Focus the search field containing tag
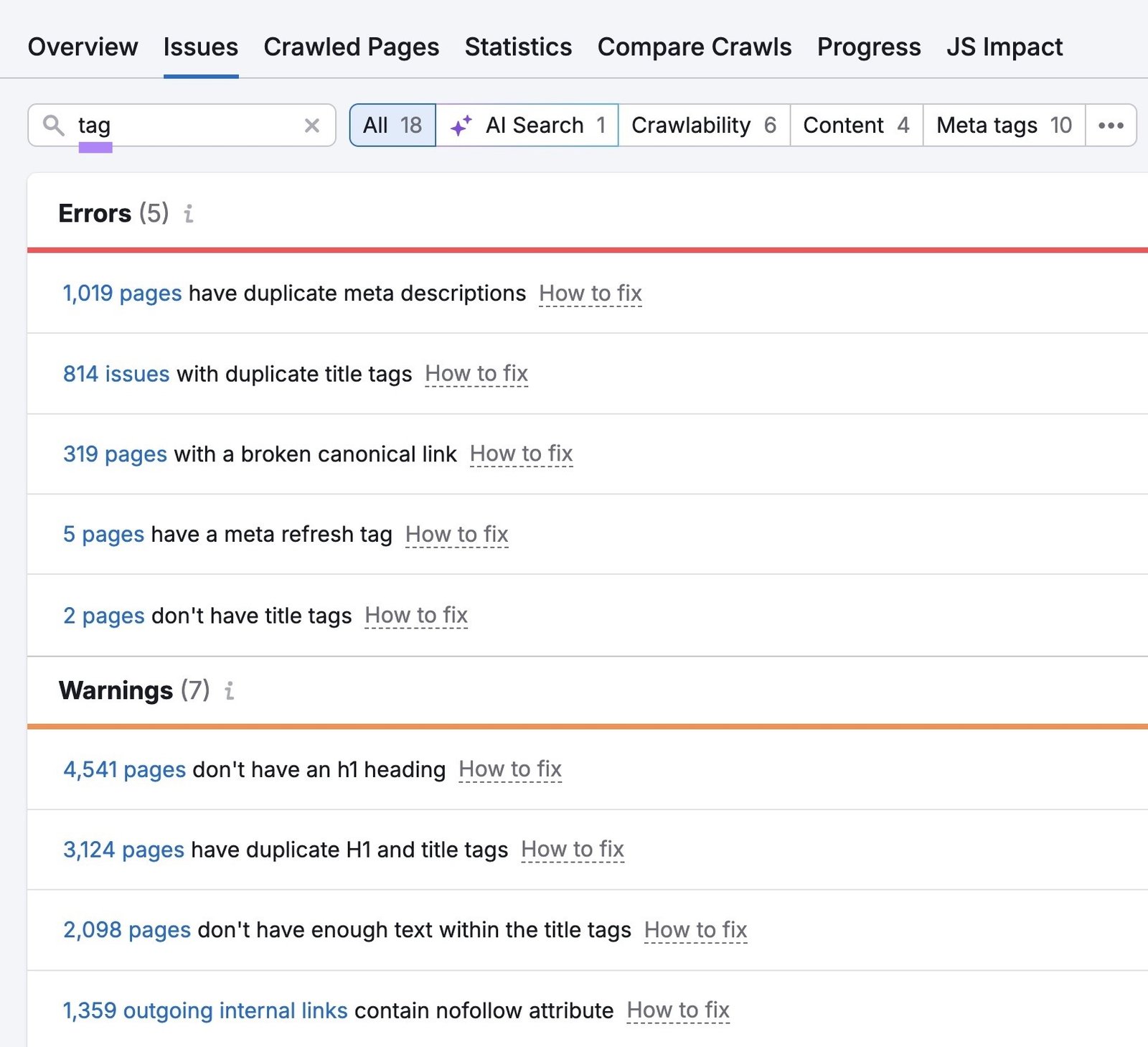This screenshot has width=1148, height=1047. [x=183, y=126]
